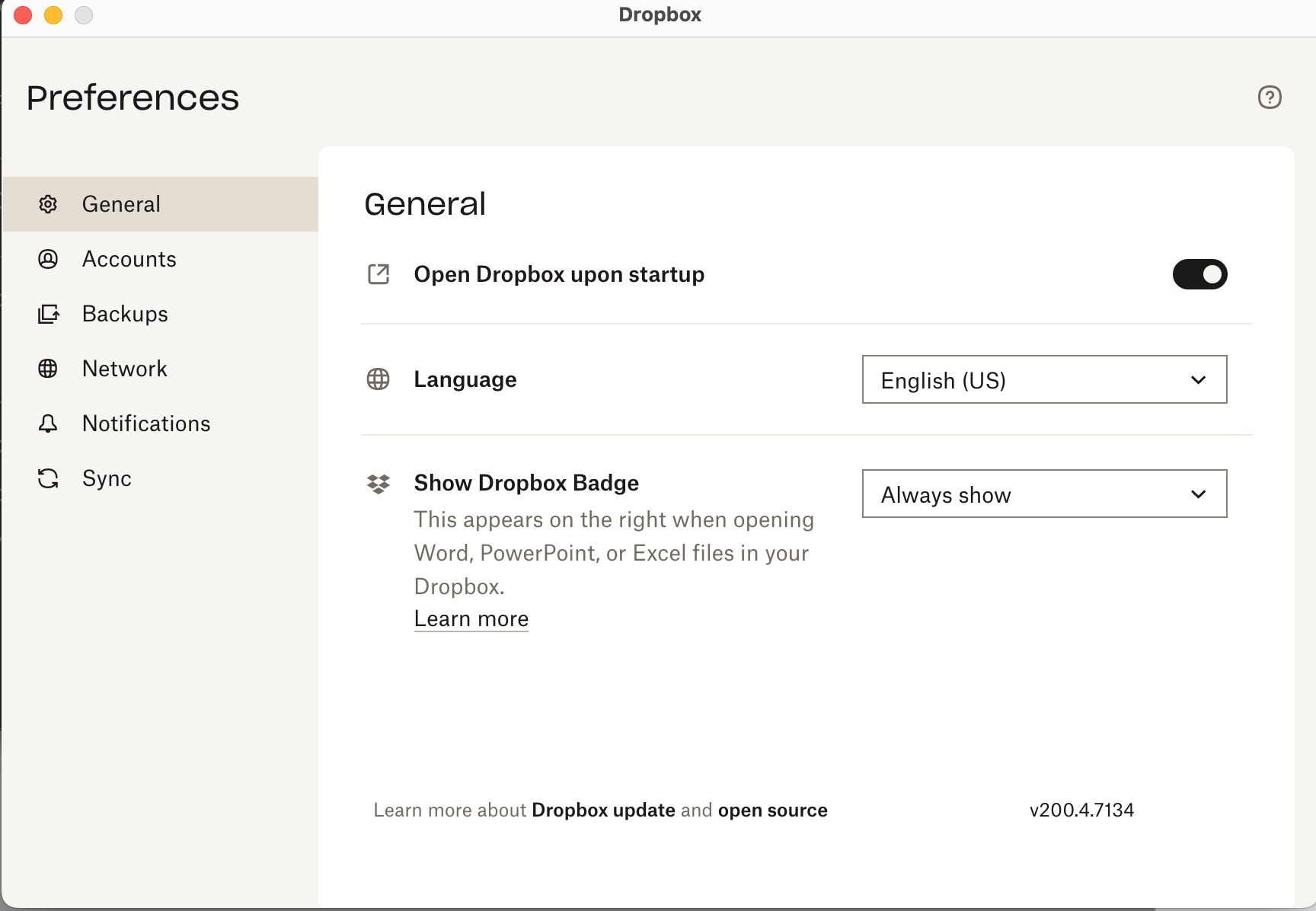Open the open source link
This screenshot has height=911, width=1316.
coord(772,810)
